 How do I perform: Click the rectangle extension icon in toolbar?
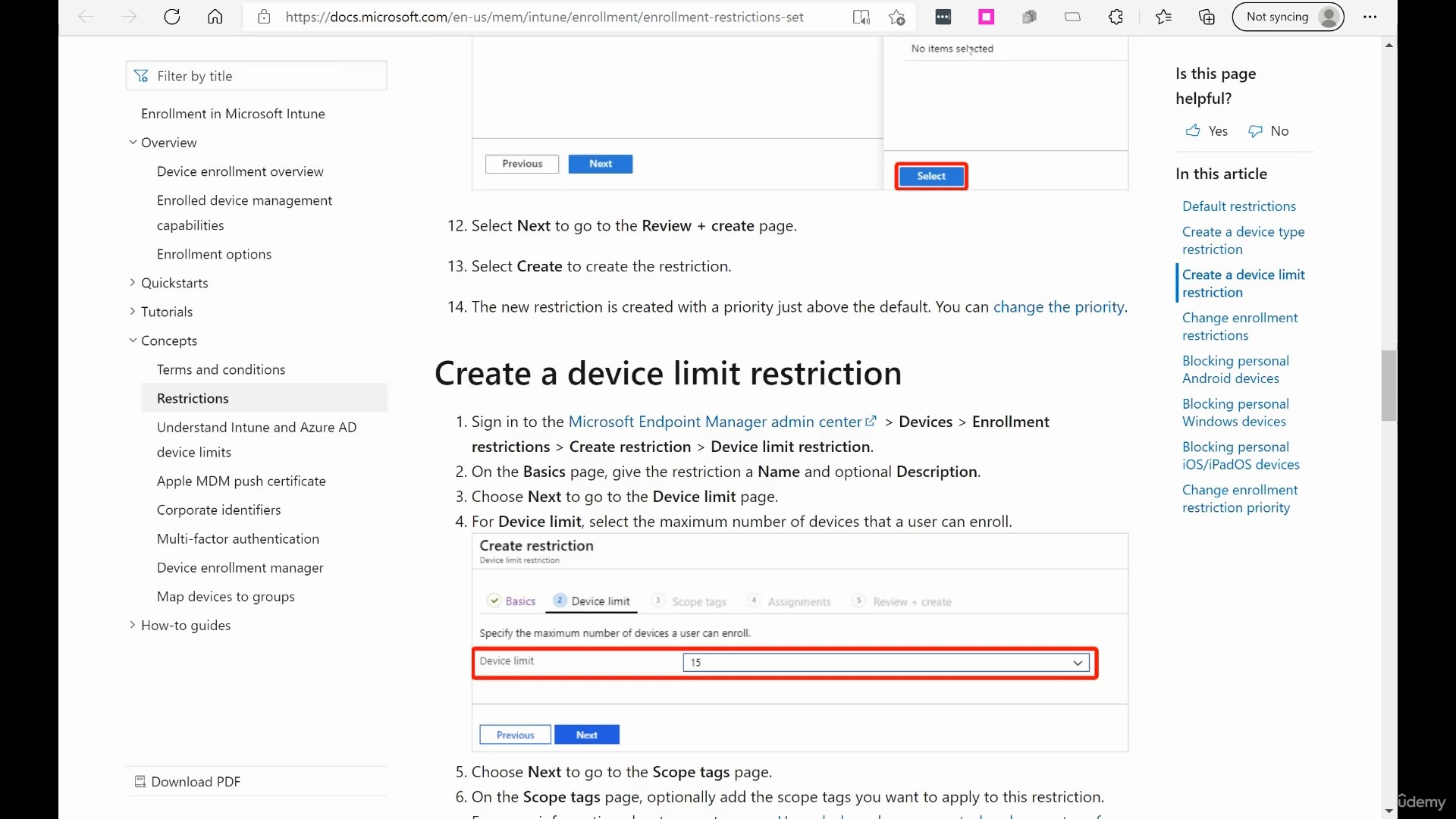pyautogui.click(x=1072, y=17)
